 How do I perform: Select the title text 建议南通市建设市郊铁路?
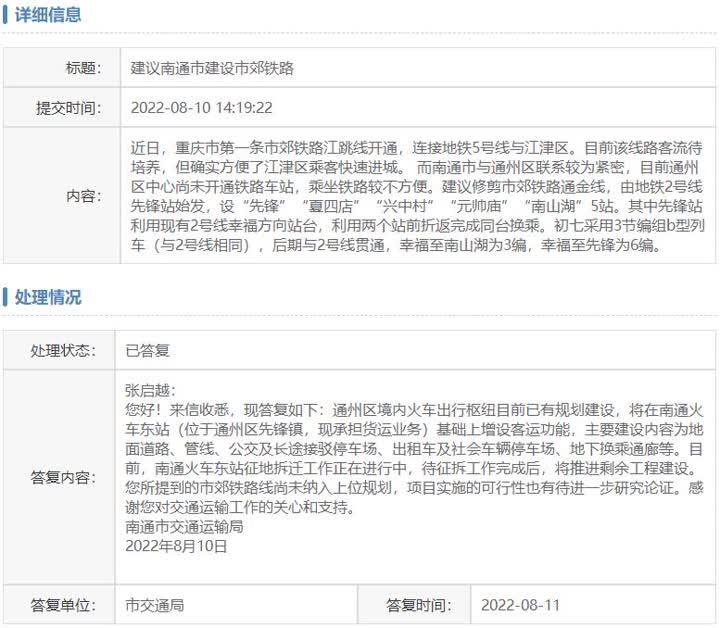212,68
